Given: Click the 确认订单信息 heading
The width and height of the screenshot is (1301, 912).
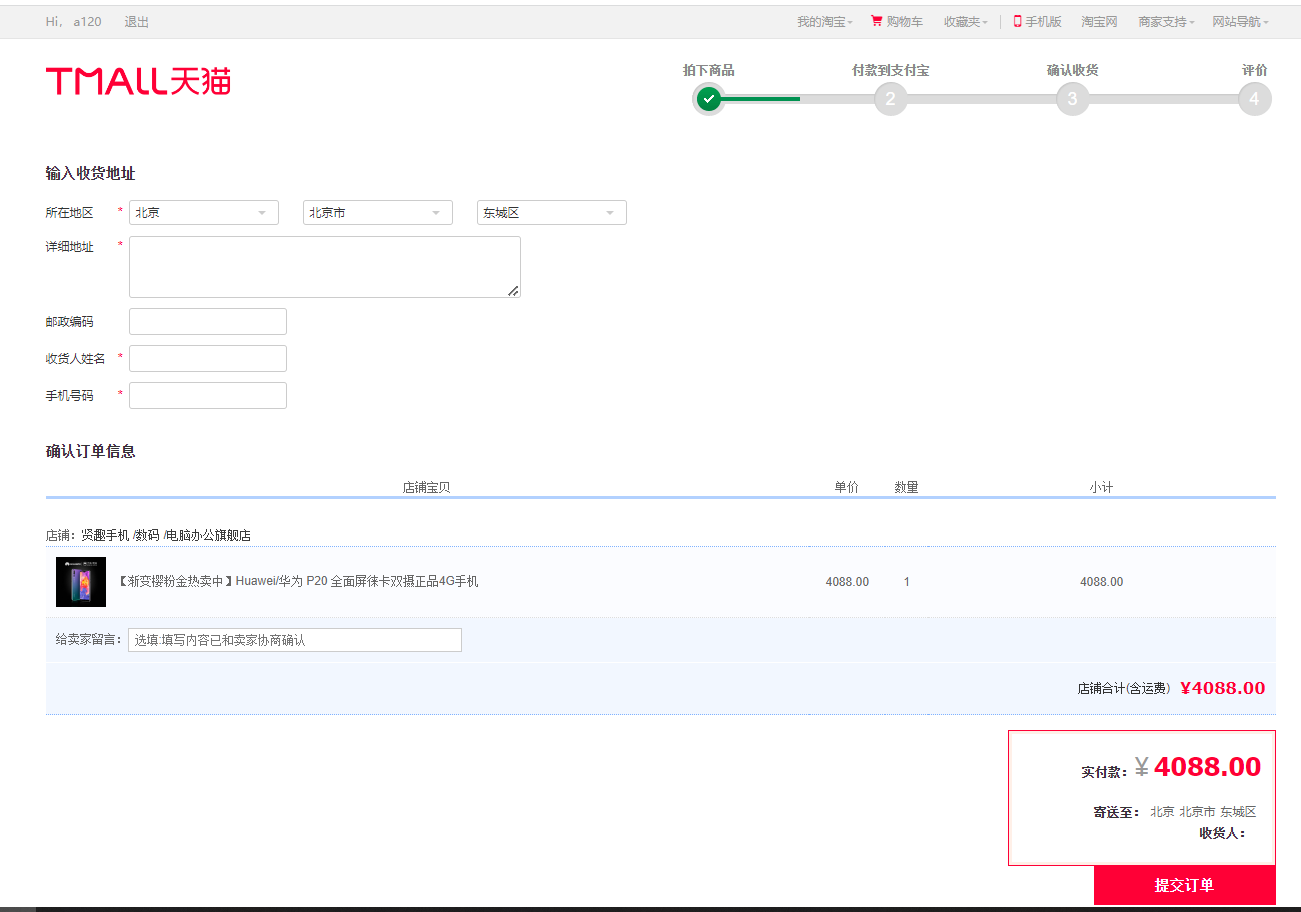Looking at the screenshot, I should click(x=90, y=451).
